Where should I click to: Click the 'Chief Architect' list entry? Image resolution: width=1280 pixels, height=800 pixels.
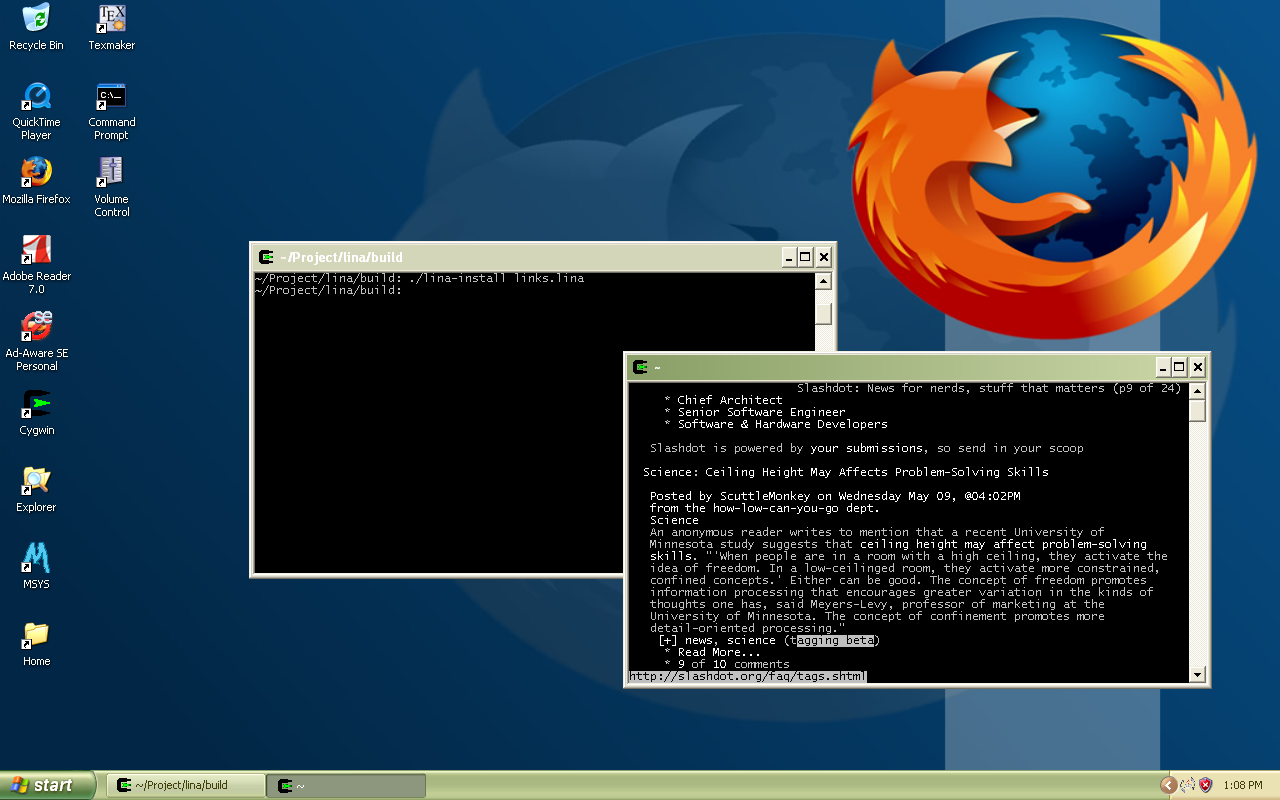(730, 400)
